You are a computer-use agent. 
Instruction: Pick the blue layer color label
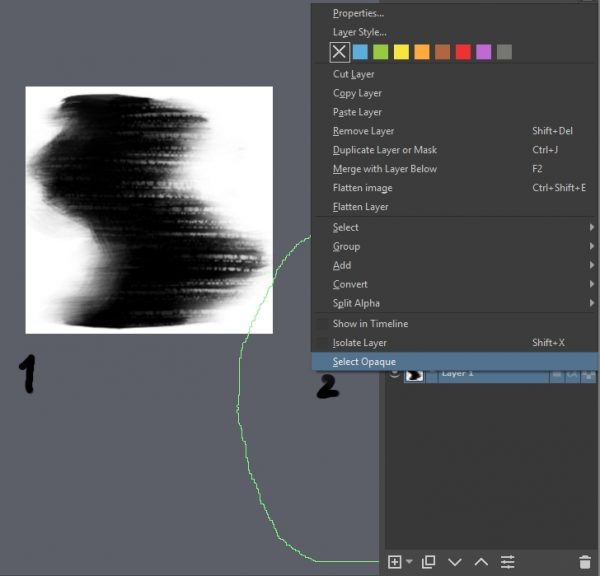360,52
